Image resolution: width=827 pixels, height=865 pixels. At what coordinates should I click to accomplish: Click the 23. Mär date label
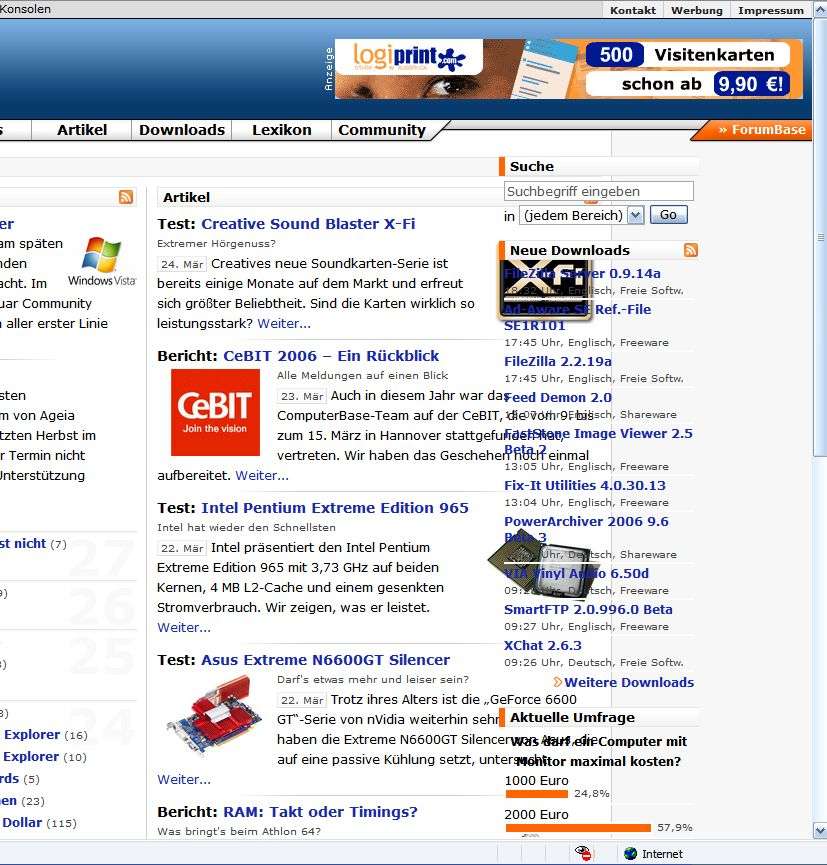click(302, 396)
